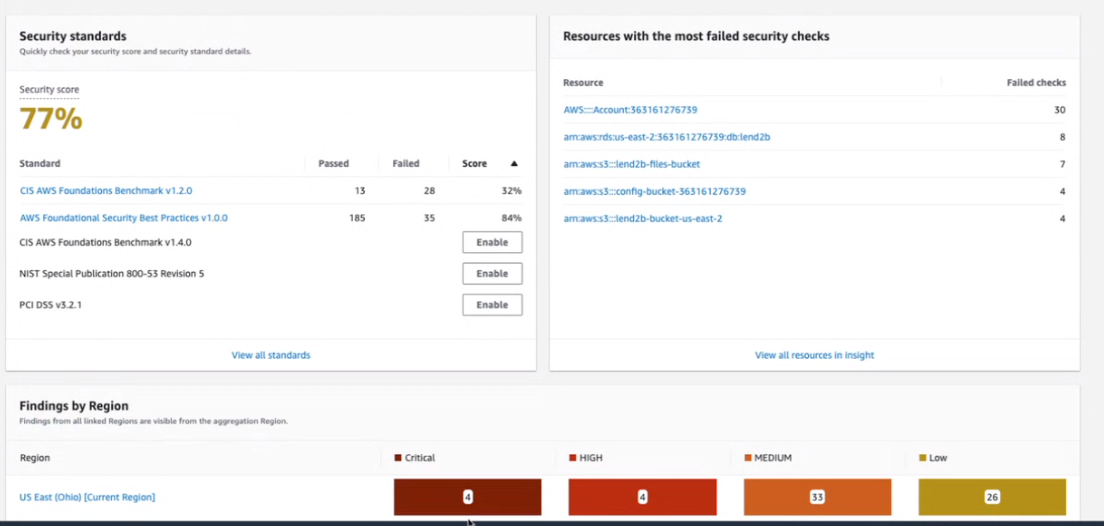Viewport: 1104px width, 526px height.
Task: Click the Failed column header in standards table
Action: [406, 163]
